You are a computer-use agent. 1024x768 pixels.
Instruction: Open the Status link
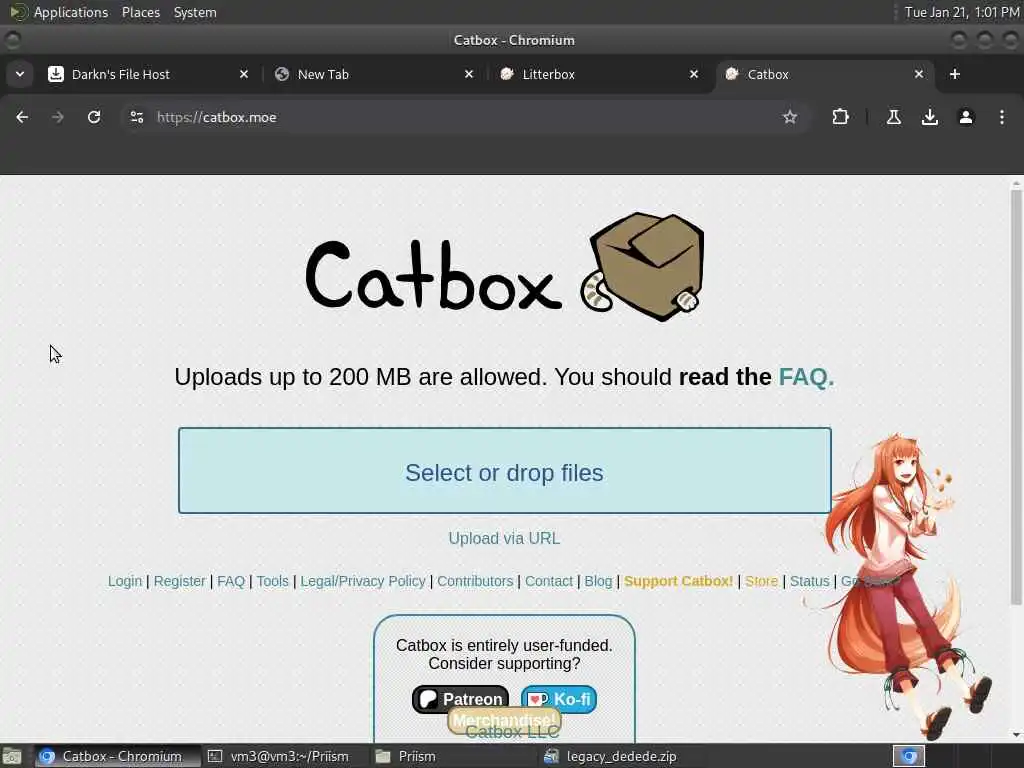click(809, 581)
